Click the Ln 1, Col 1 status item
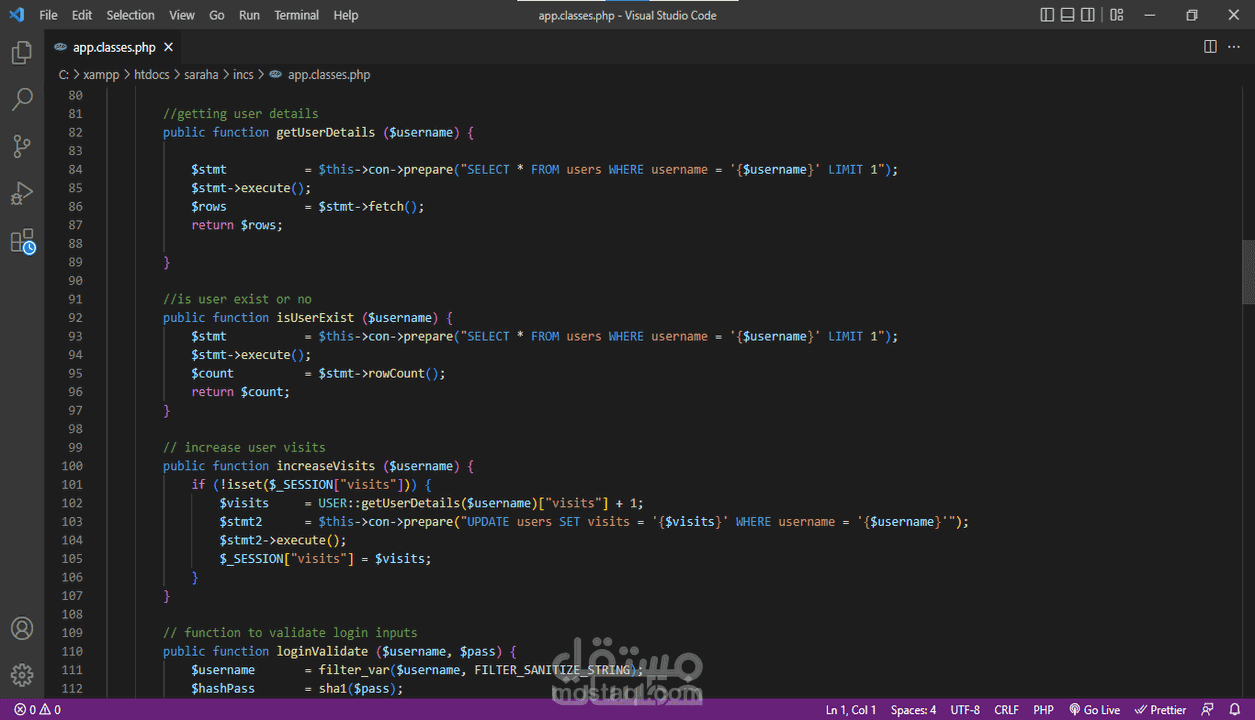The width and height of the screenshot is (1255, 720). click(851, 710)
